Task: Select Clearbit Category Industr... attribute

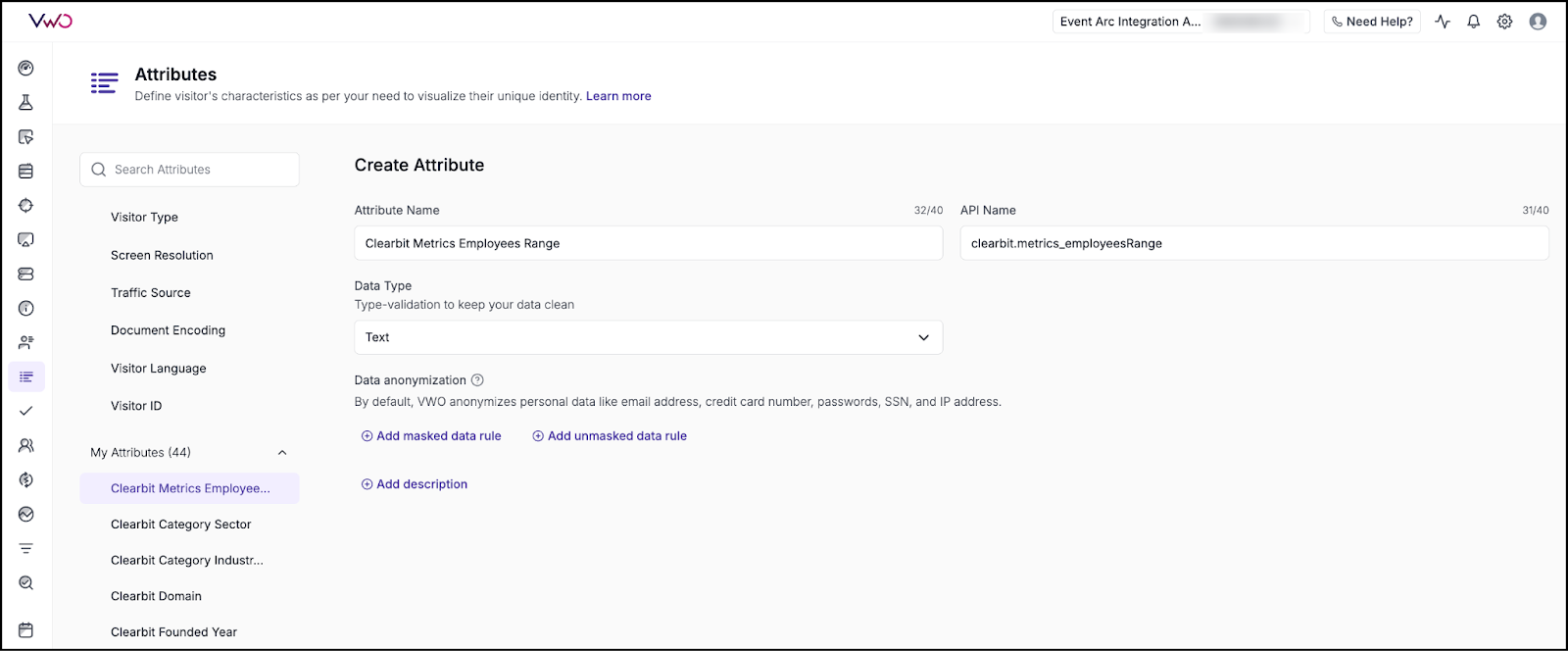Action: [187, 561]
